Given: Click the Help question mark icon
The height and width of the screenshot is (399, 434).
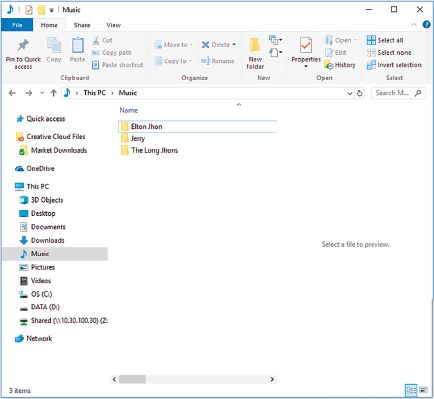Looking at the screenshot, I should pyautogui.click(x=426, y=25).
